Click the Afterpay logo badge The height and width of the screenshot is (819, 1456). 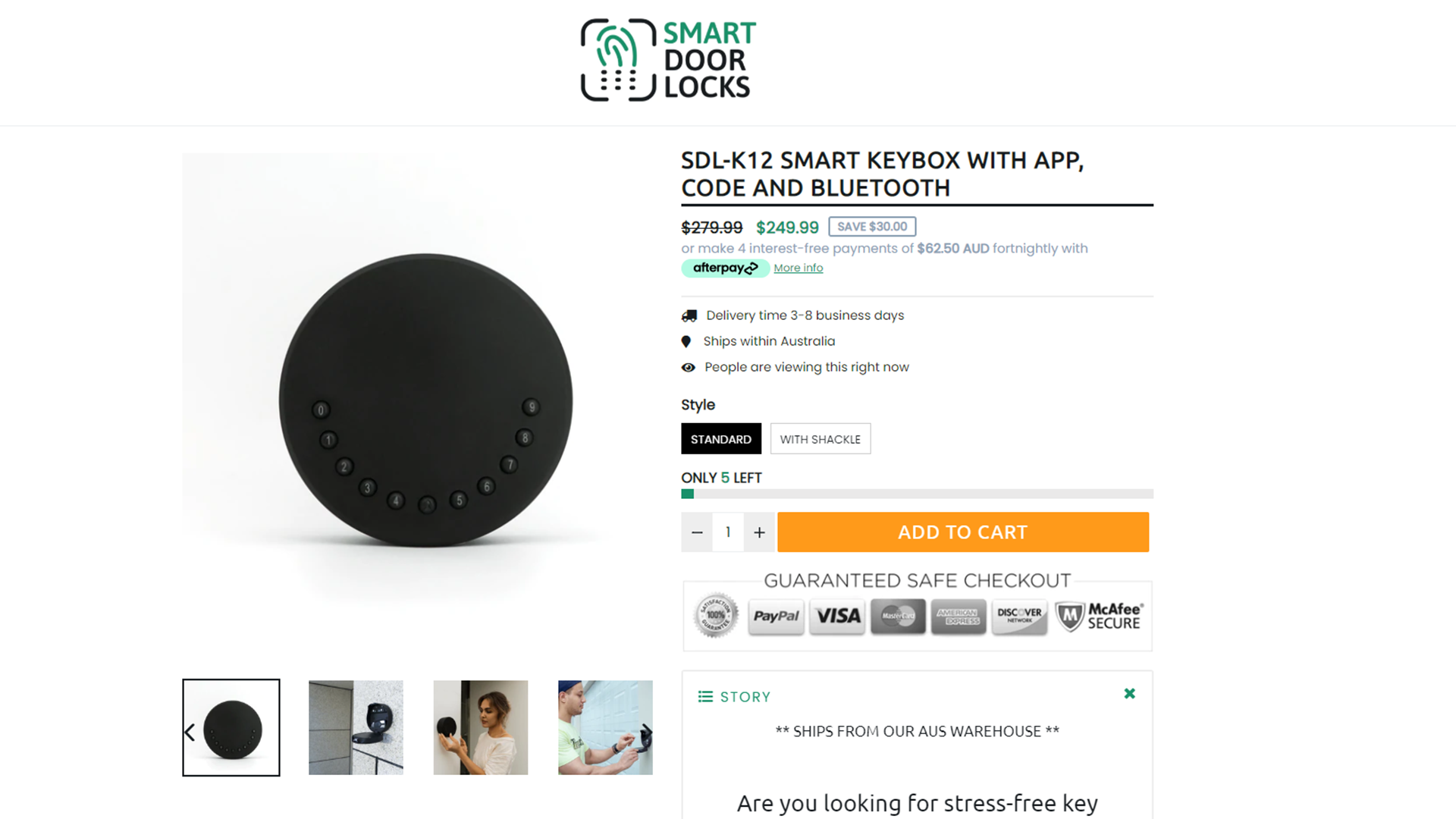pyautogui.click(x=725, y=268)
